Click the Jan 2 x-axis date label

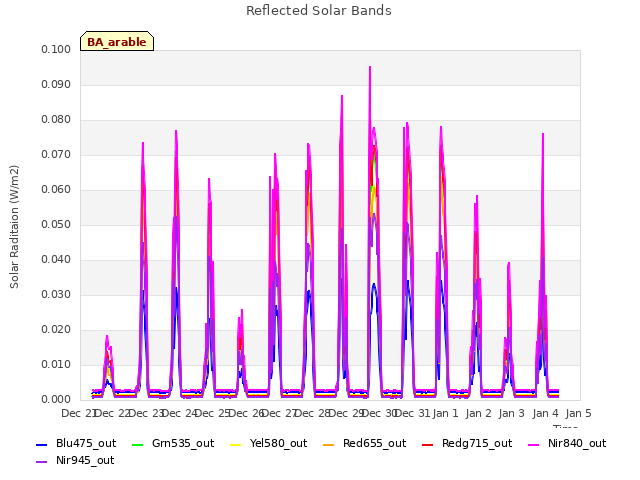click(478, 413)
